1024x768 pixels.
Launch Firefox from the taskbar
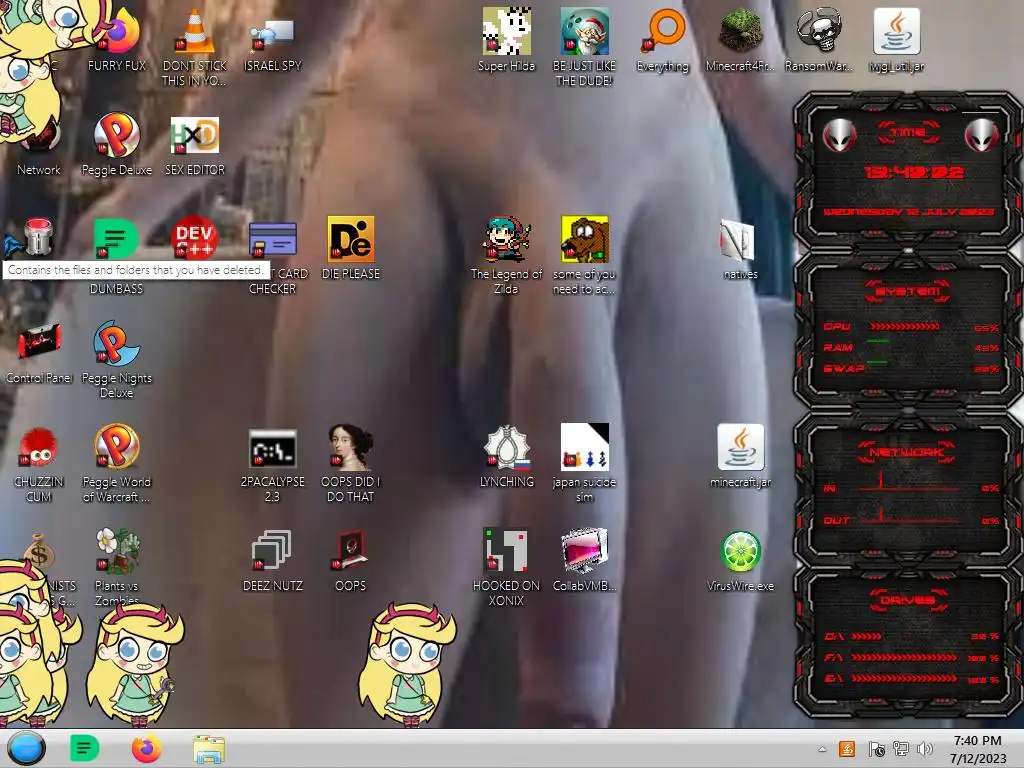point(146,748)
